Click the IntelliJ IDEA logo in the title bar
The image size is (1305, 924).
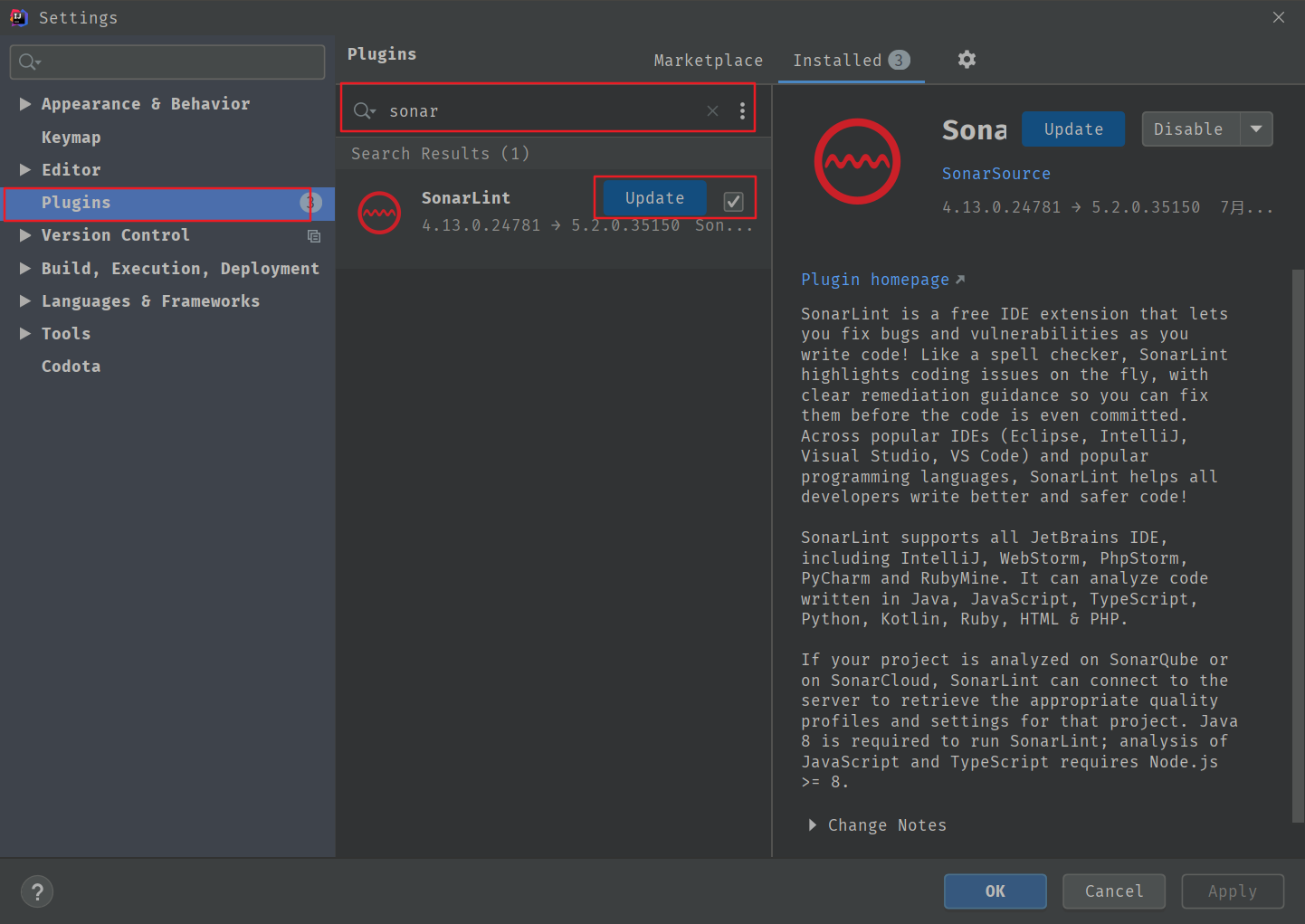(x=19, y=17)
